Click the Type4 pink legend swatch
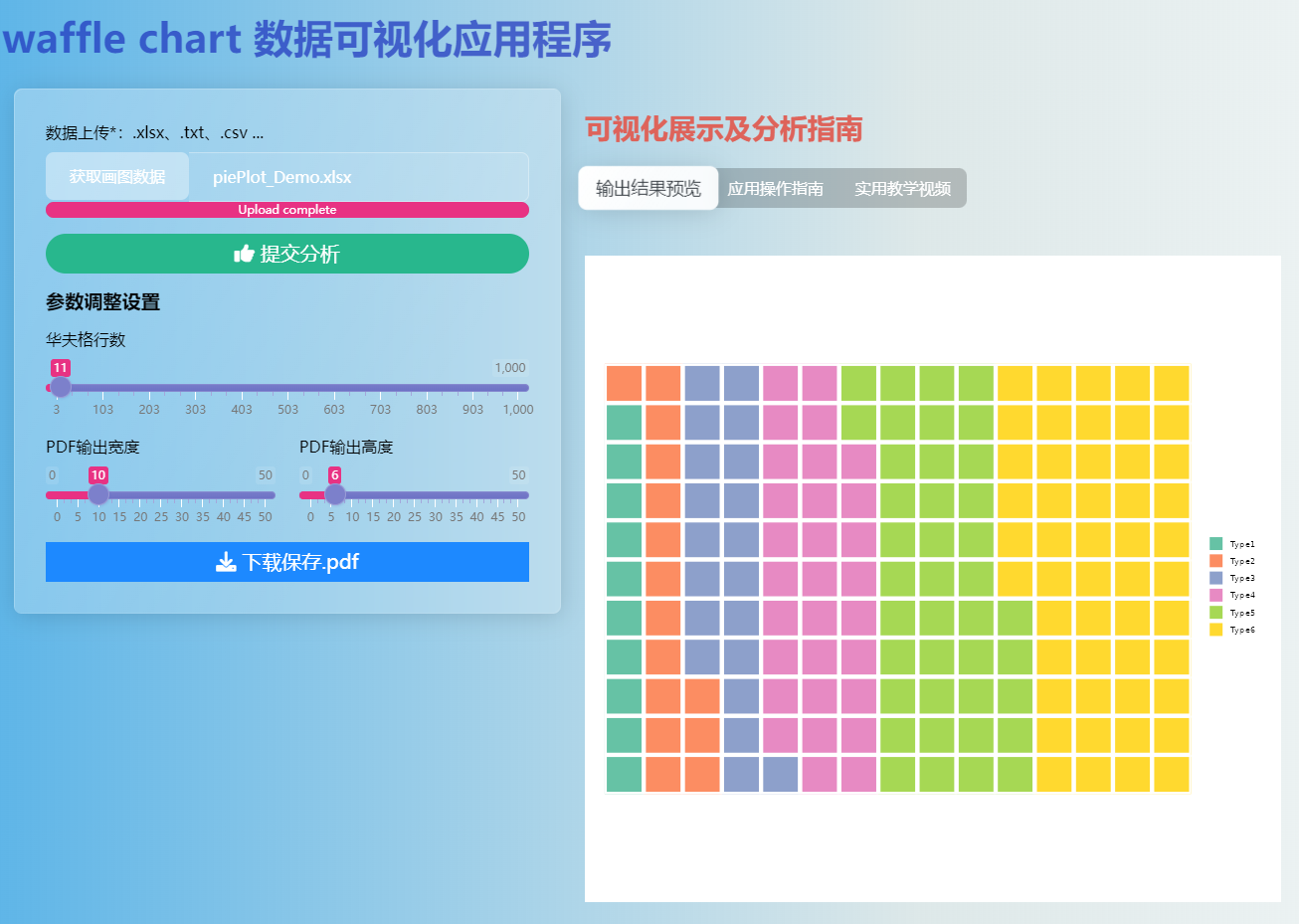Screen dimensions: 1299x924 (x=1215, y=595)
